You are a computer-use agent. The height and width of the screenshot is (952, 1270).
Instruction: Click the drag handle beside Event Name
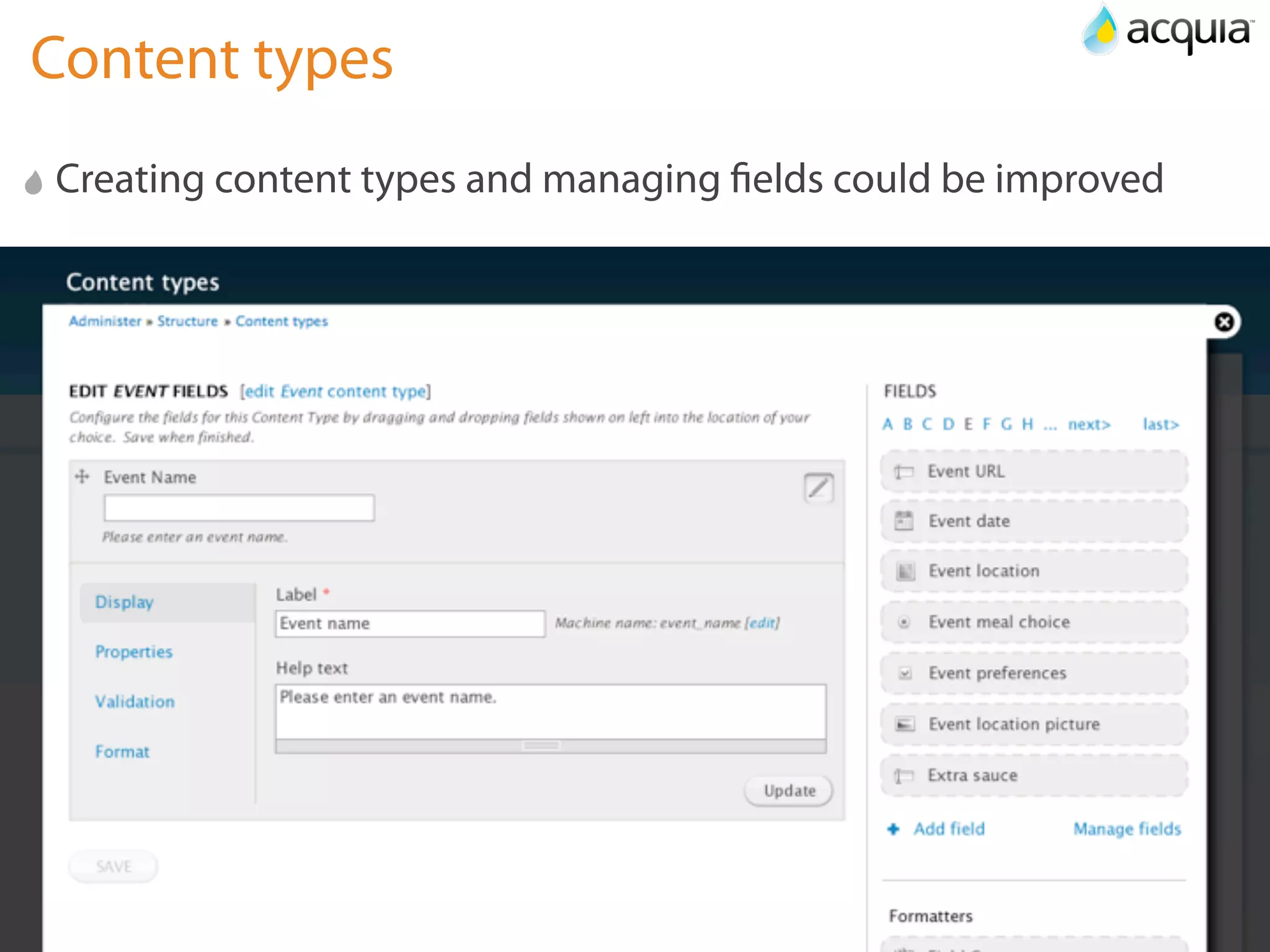click(x=82, y=477)
